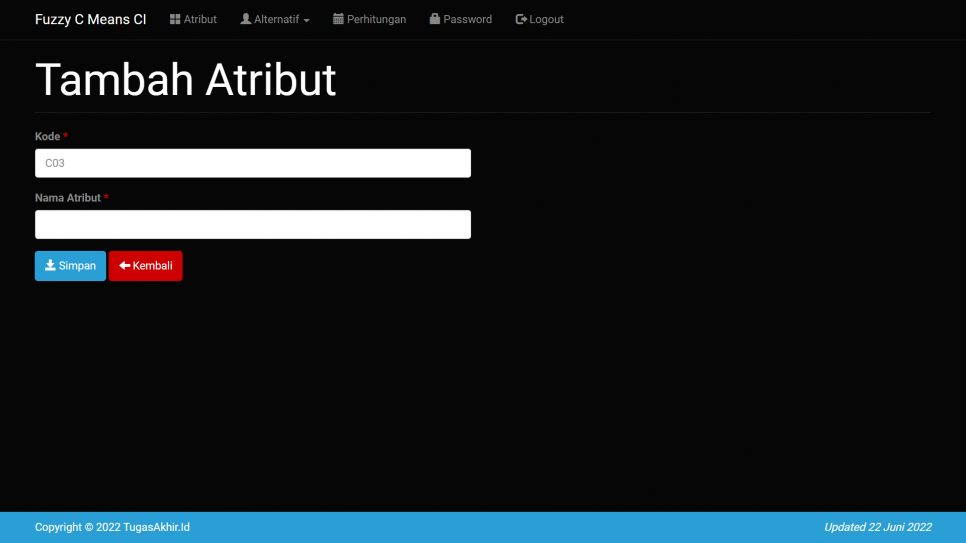
Task: Click the download icon on Simpan button
Action: click(50, 266)
